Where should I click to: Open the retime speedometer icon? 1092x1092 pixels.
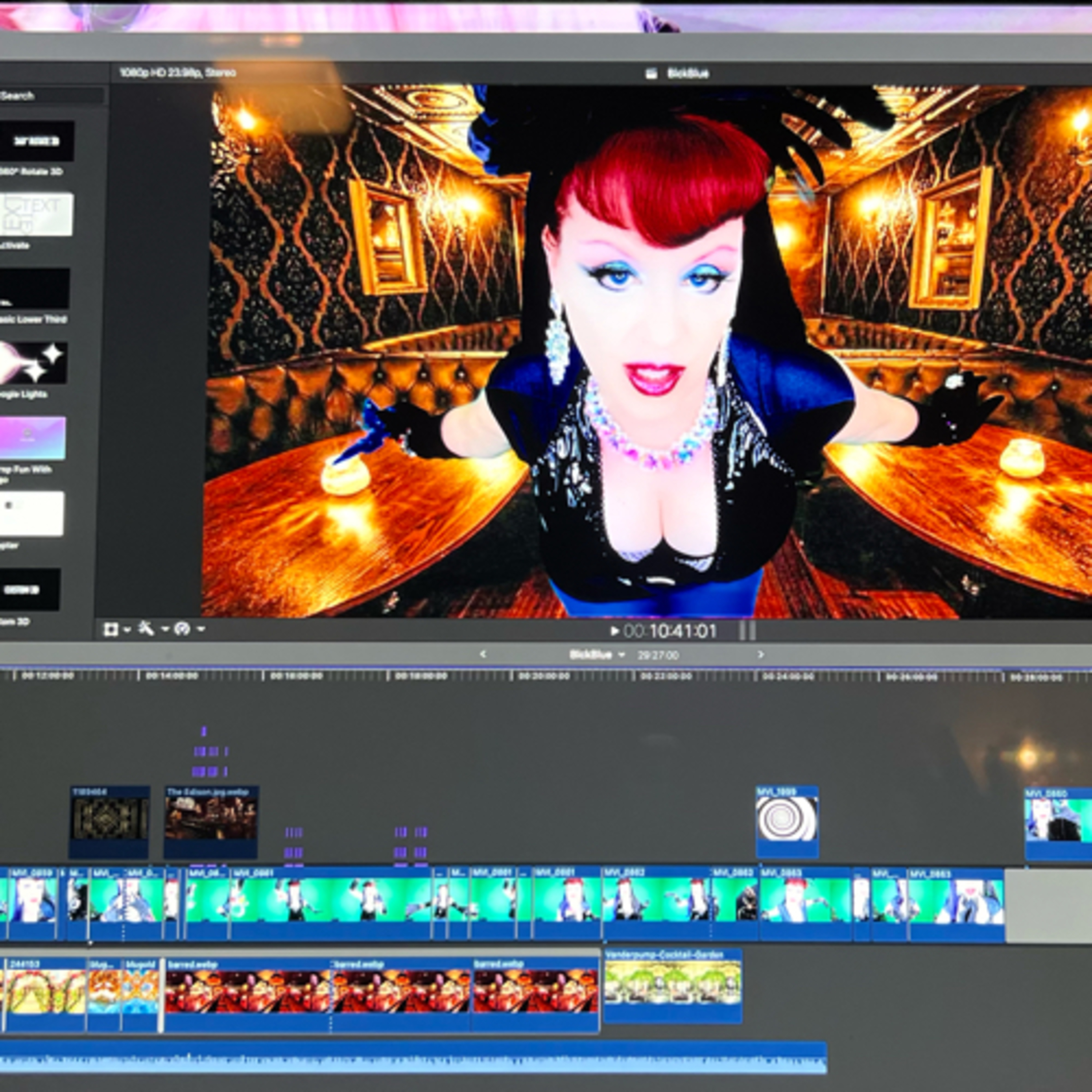pyautogui.click(x=182, y=629)
